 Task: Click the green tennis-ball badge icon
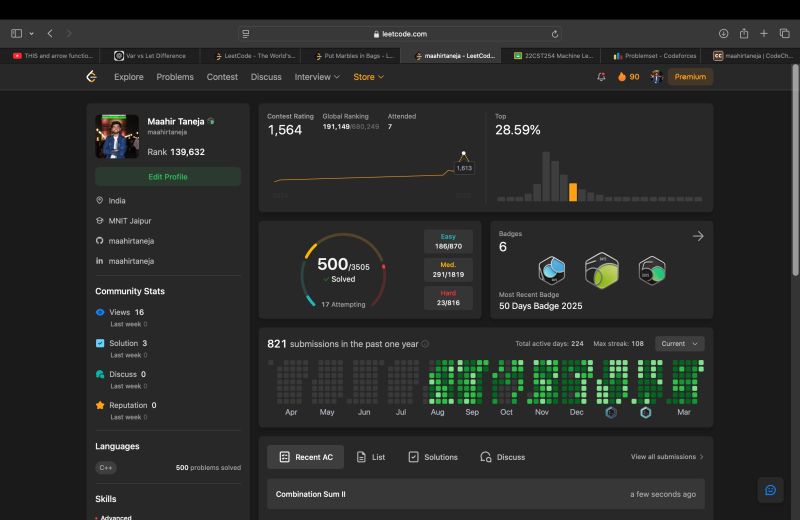602,270
